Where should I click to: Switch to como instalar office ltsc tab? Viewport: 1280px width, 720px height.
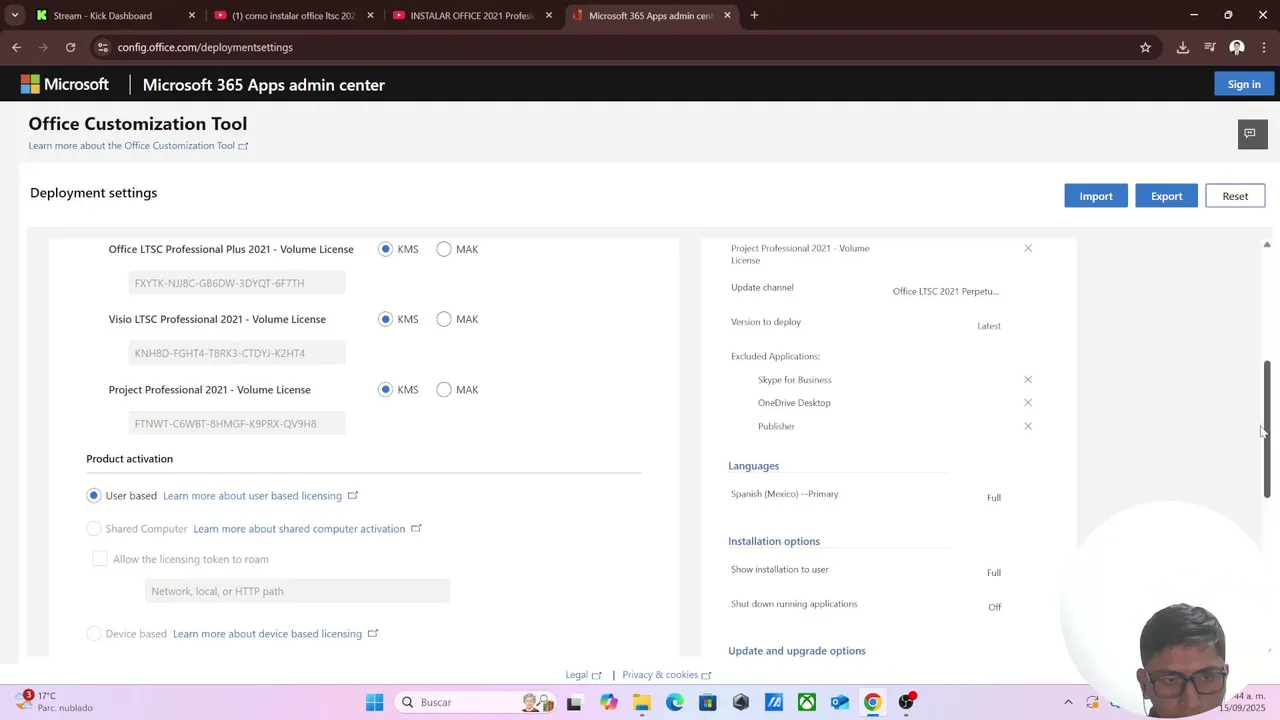[x=293, y=15]
